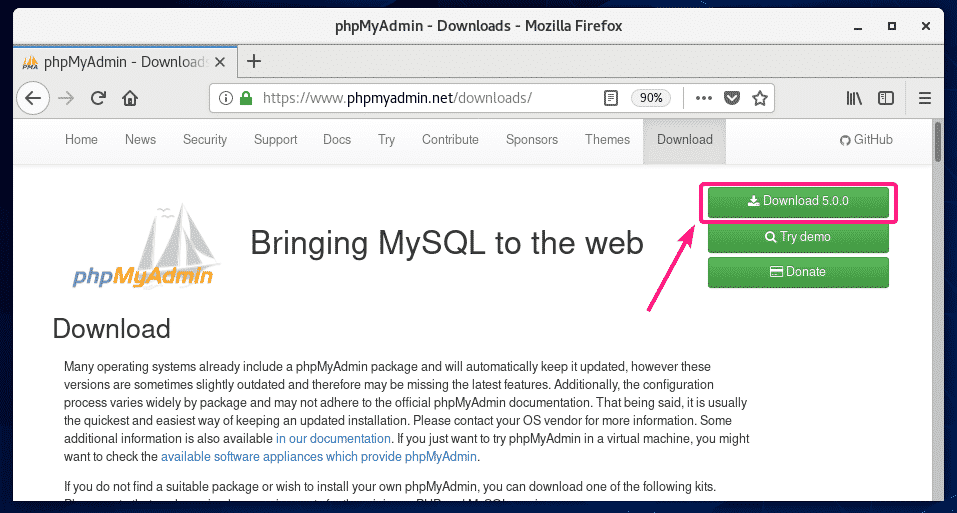Open the Security navigation item
Screen dimensions: 957x513
(x=204, y=140)
